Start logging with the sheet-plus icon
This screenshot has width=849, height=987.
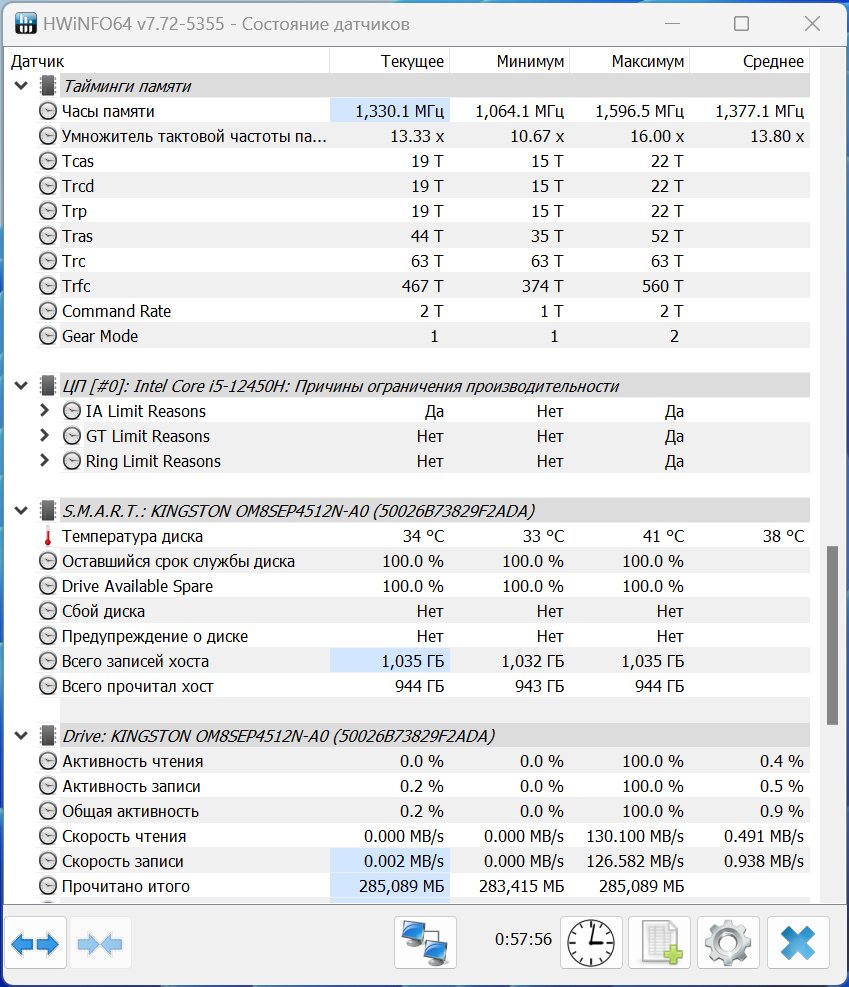pos(660,942)
